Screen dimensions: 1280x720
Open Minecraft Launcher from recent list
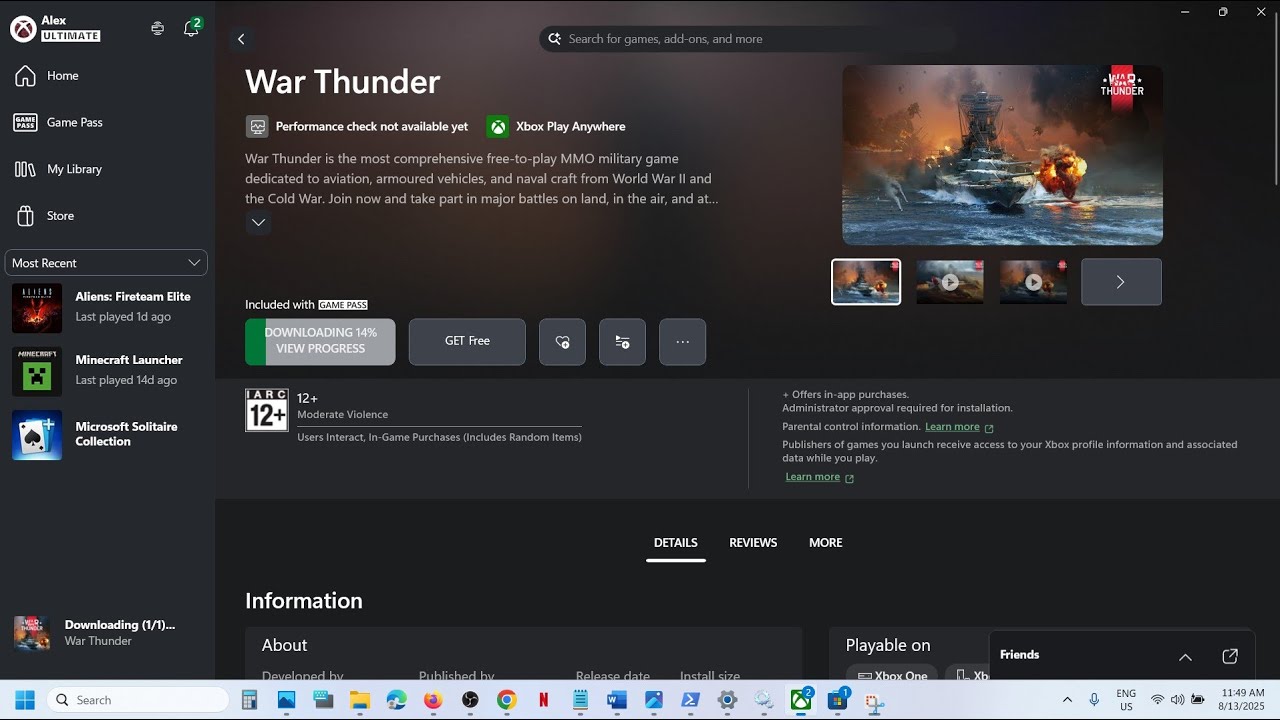[106, 371]
